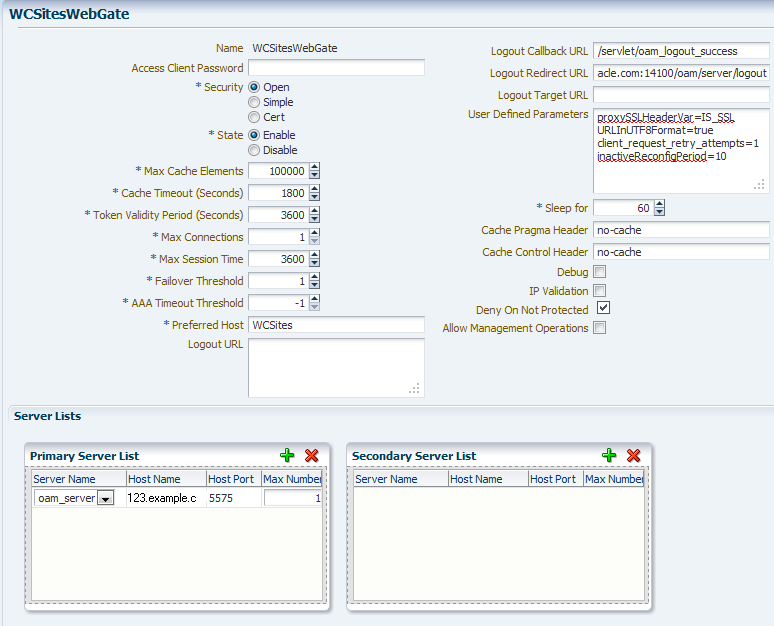Click the Logout Callback URL field
Screen dimensions: 774x626
pos(681,51)
